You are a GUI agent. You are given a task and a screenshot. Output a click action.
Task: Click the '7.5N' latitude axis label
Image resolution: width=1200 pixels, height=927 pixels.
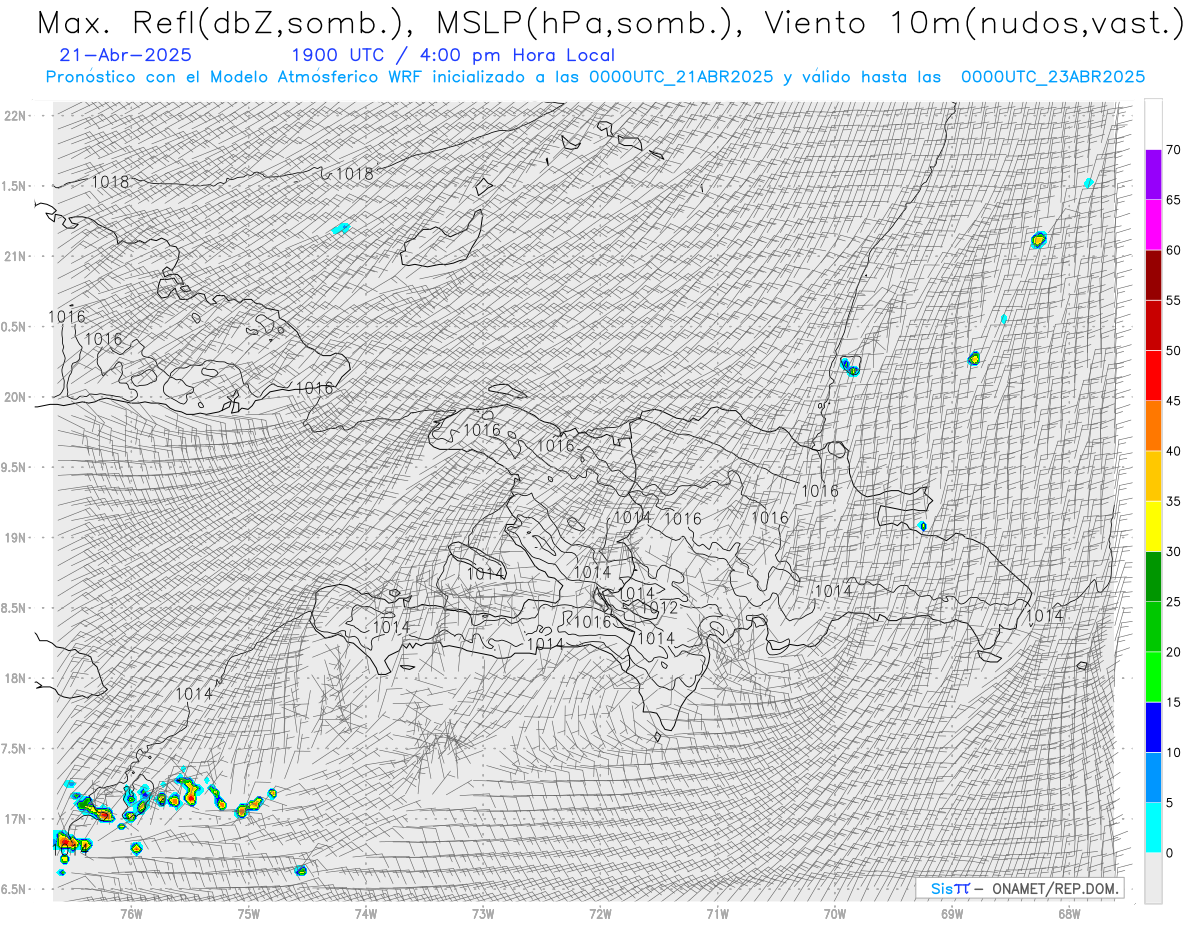(x=14, y=748)
